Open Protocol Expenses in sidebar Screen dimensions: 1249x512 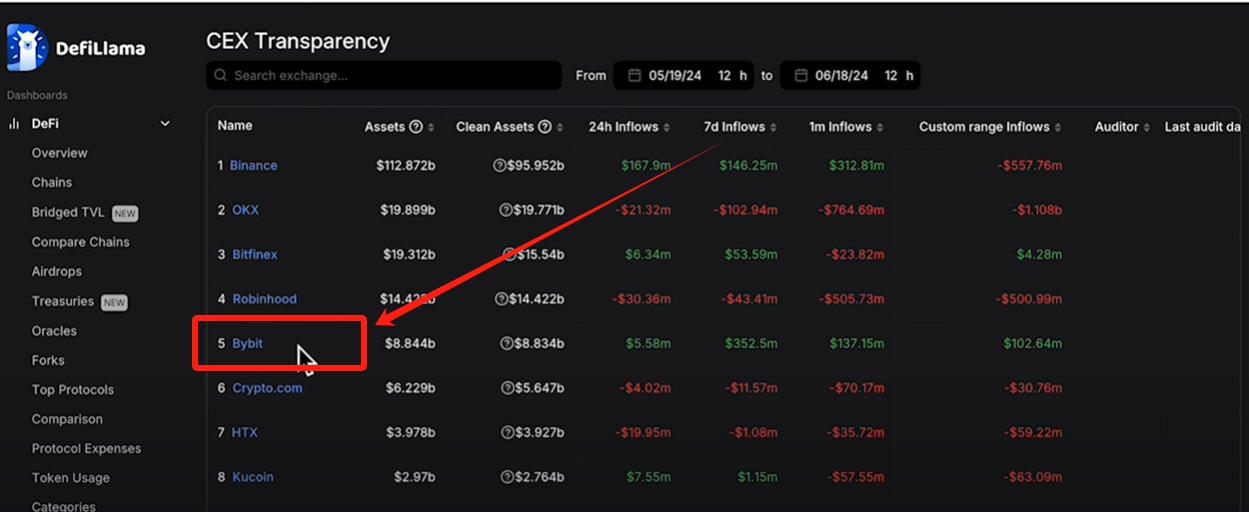coord(86,449)
